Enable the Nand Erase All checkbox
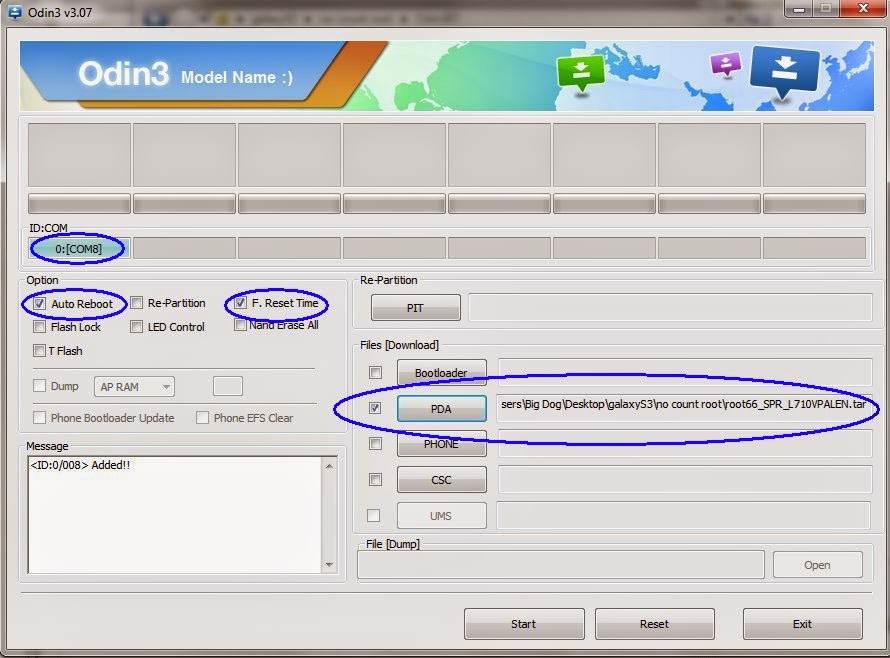890x658 pixels. 240,325
